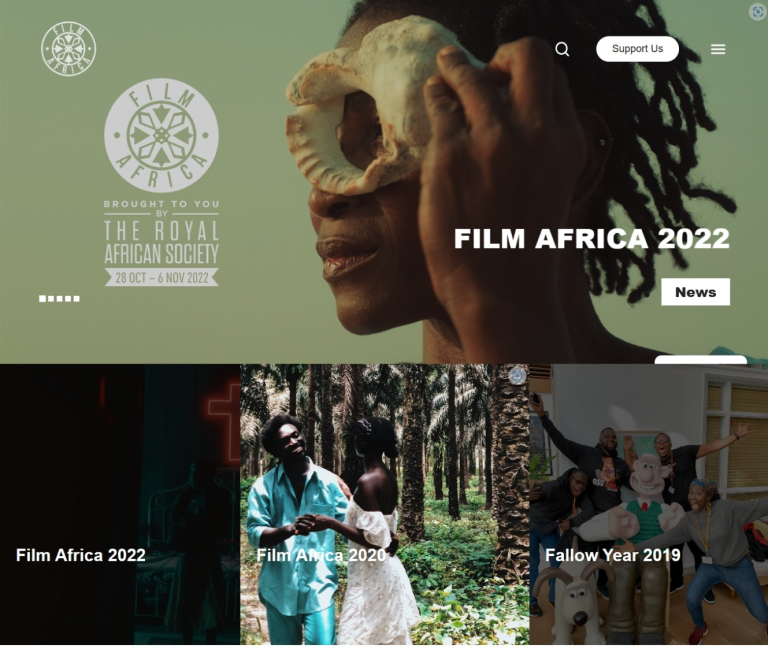
Task: Open the Fallow Year 2019 tile
Action: pos(648,504)
